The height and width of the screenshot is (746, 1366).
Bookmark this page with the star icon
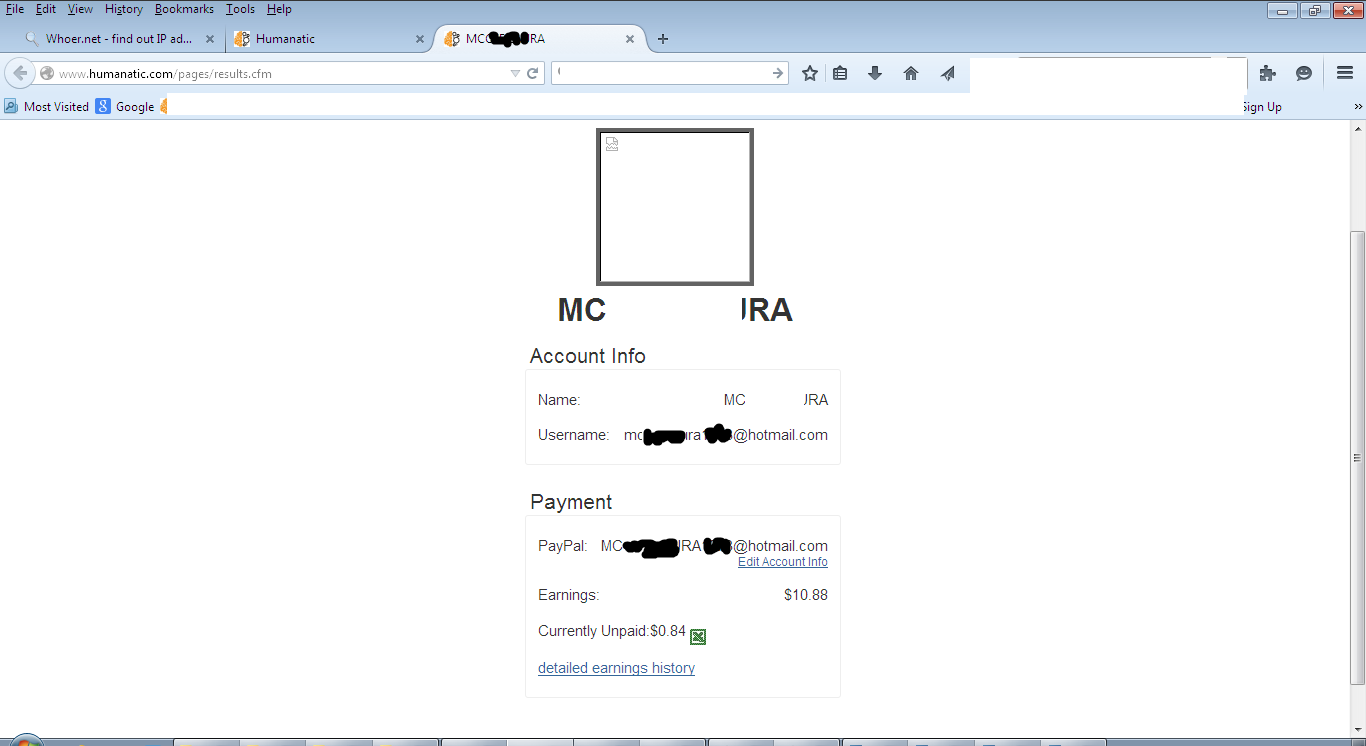pyautogui.click(x=810, y=73)
